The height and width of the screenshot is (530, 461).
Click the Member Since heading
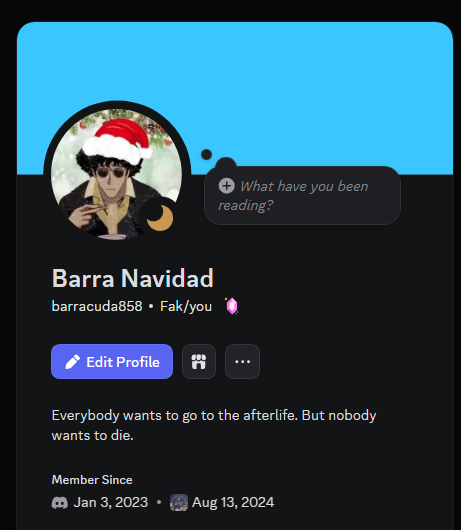point(92,480)
